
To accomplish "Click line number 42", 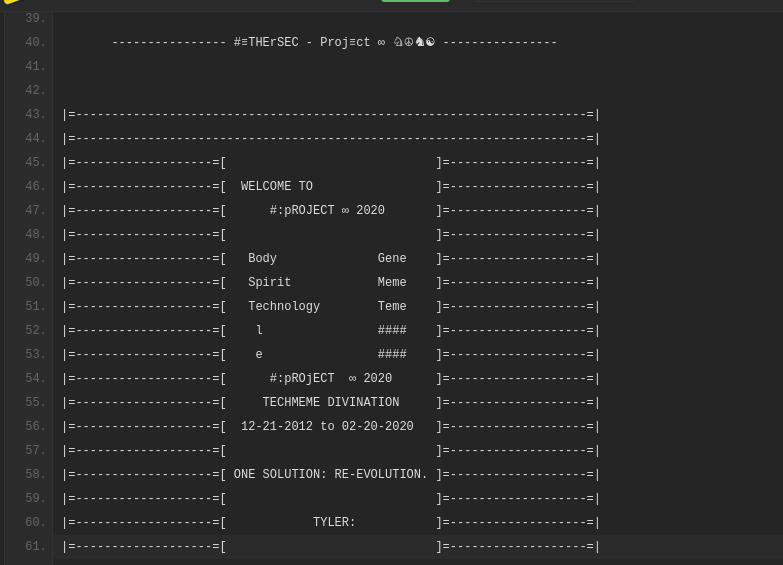I will point(35,90).
